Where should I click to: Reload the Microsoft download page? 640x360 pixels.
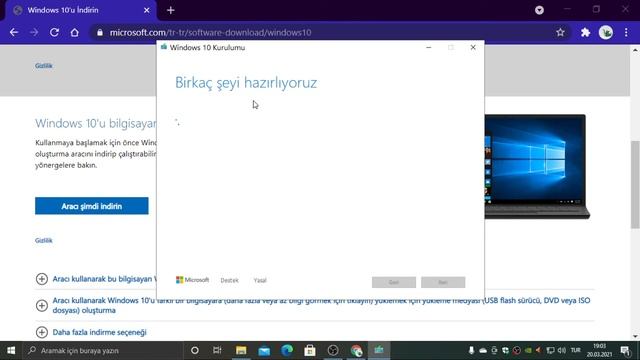(54, 33)
